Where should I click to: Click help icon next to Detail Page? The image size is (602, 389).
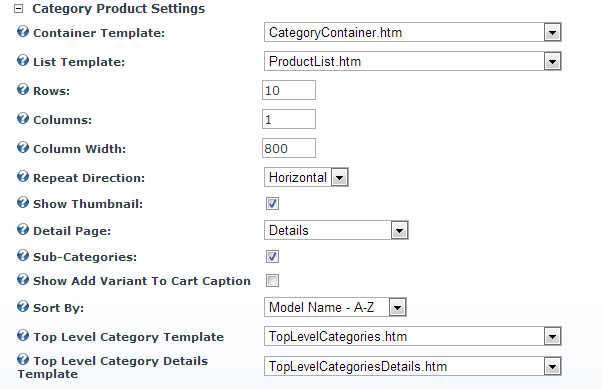[x=23, y=229]
